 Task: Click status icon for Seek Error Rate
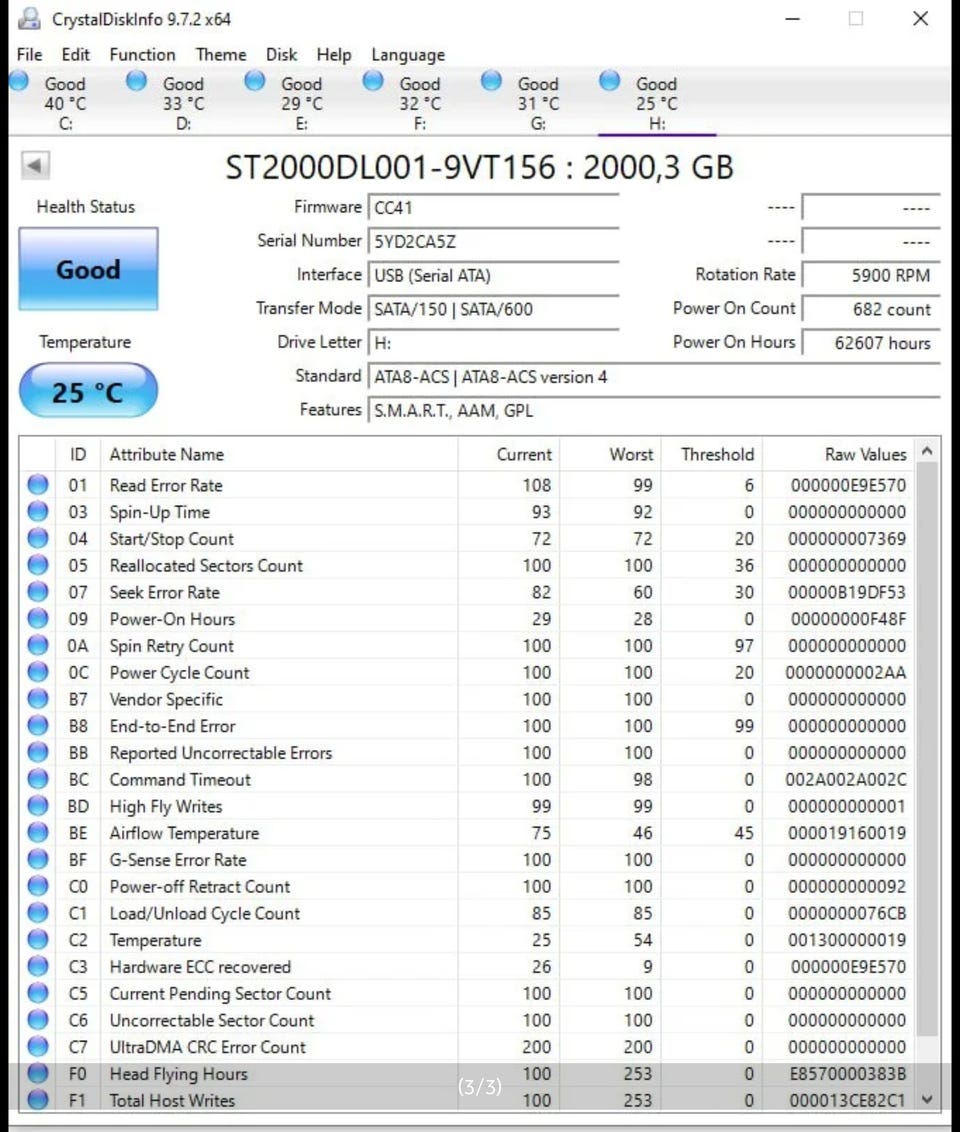[x=38, y=591]
